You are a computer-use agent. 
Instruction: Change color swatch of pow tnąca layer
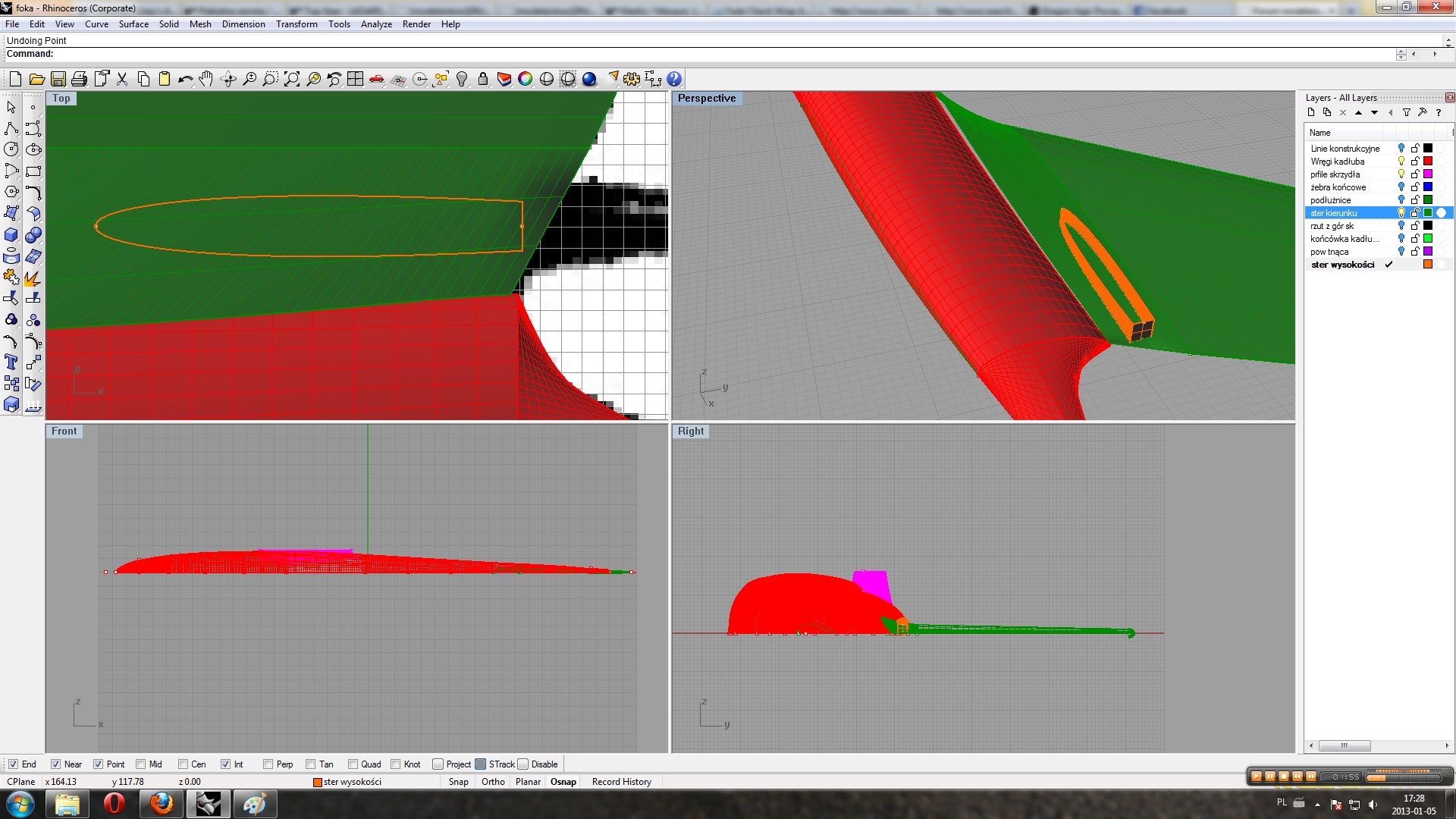click(1428, 252)
